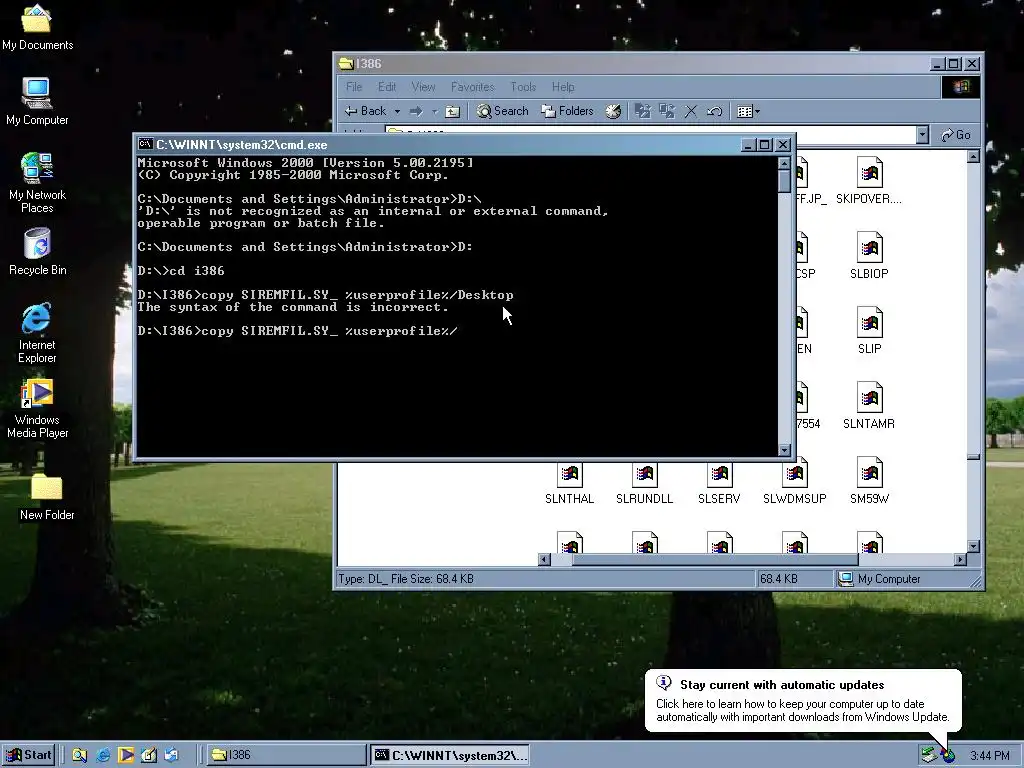The height and width of the screenshot is (768, 1024).
Task: Select the SLRUNDLL file icon
Action: click(x=645, y=481)
